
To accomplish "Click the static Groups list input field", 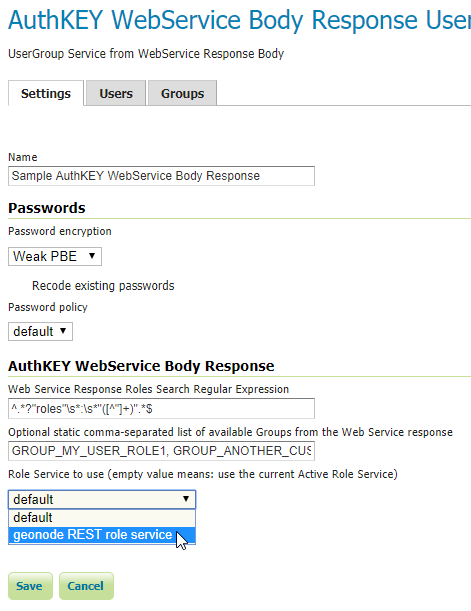I will click(161, 451).
